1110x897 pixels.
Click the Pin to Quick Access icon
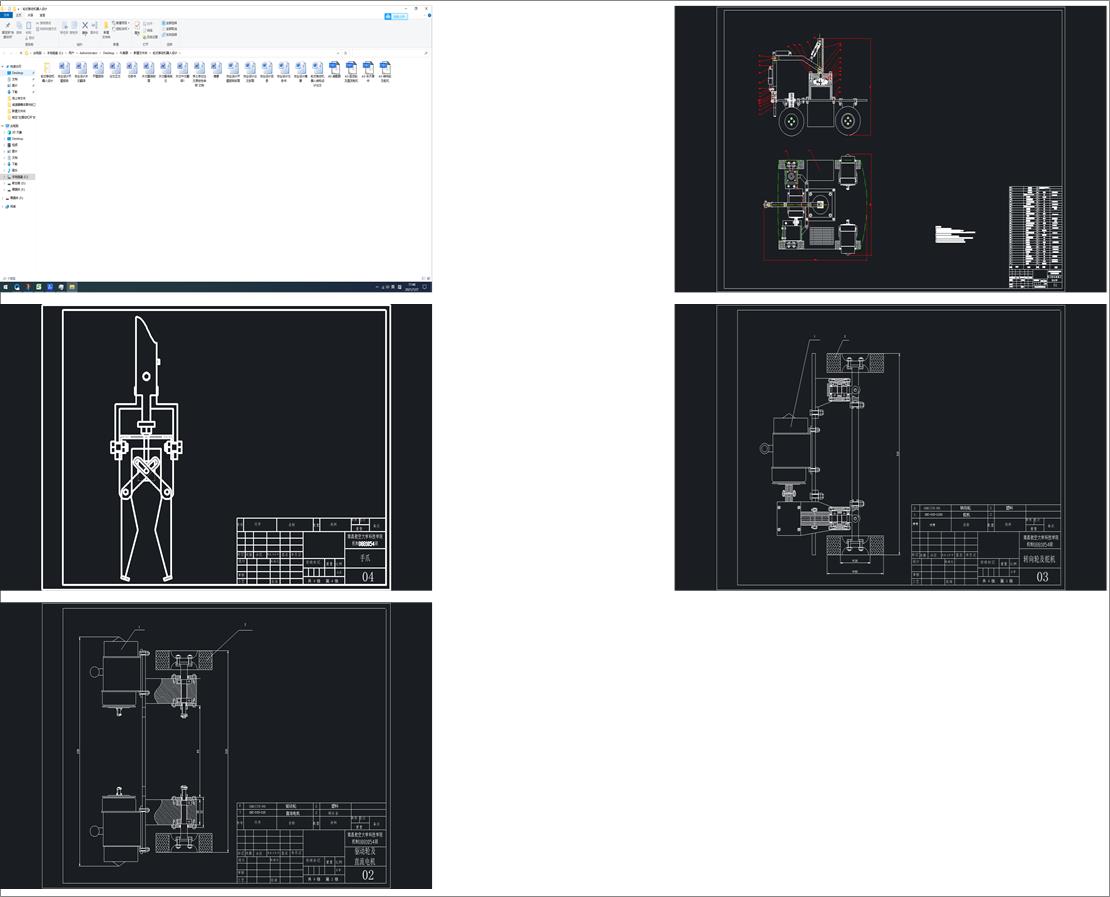pos(7,27)
